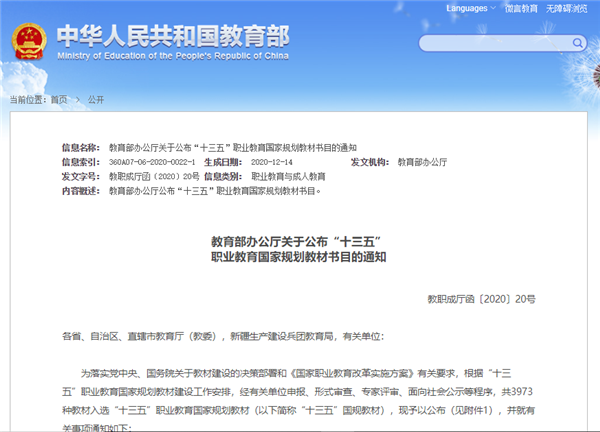The height and width of the screenshot is (432, 600).
Task: Click the 内容概述 summary text
Action: coord(214,189)
